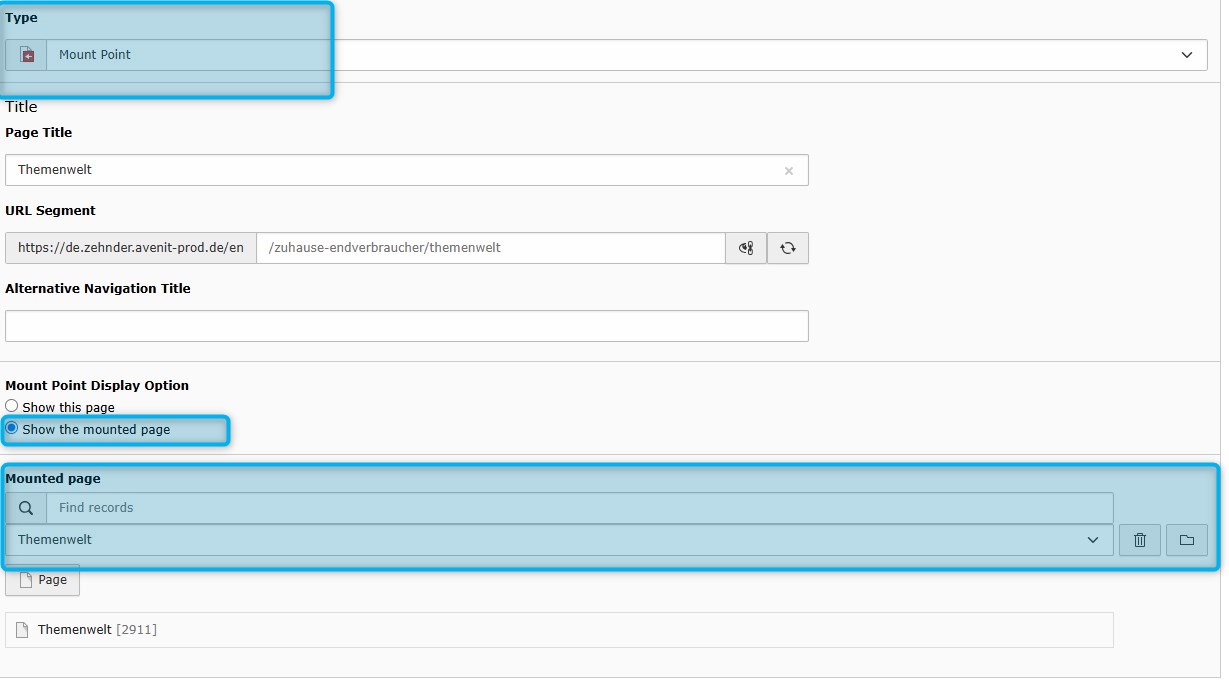The height and width of the screenshot is (684, 1229).
Task: Select the "Show the mounted page" radio option
Action: (12, 428)
